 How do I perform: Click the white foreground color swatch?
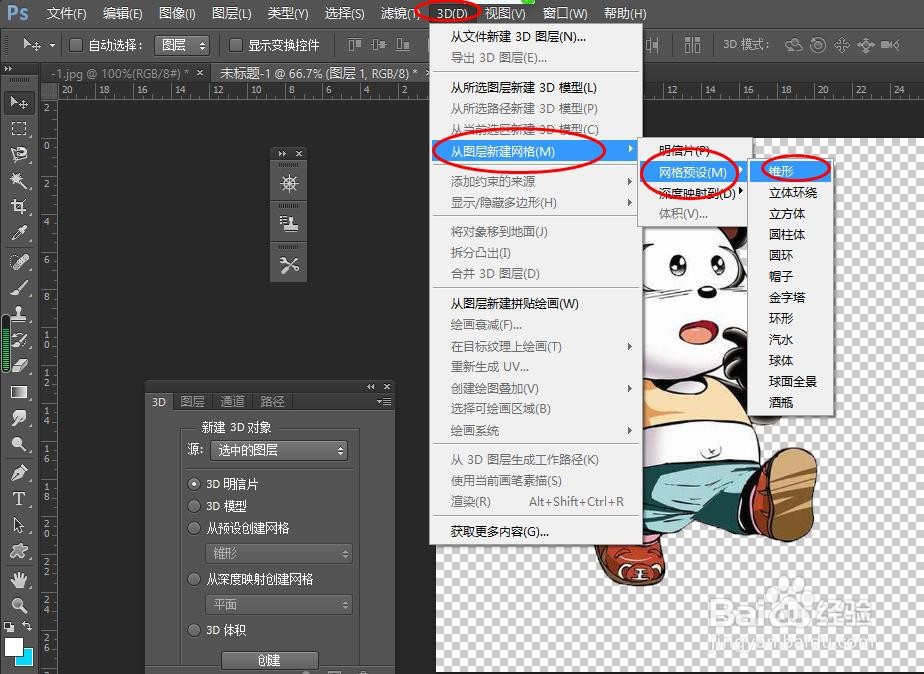13,646
